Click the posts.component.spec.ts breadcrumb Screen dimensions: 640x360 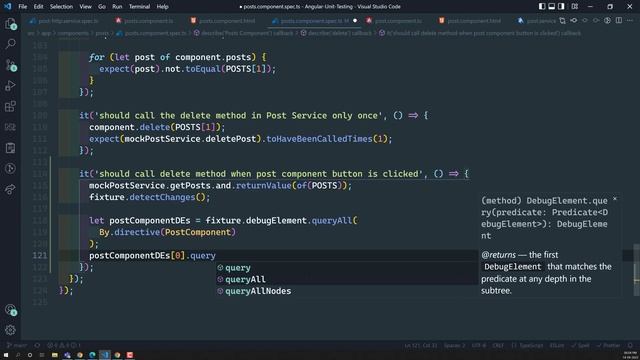point(151,33)
